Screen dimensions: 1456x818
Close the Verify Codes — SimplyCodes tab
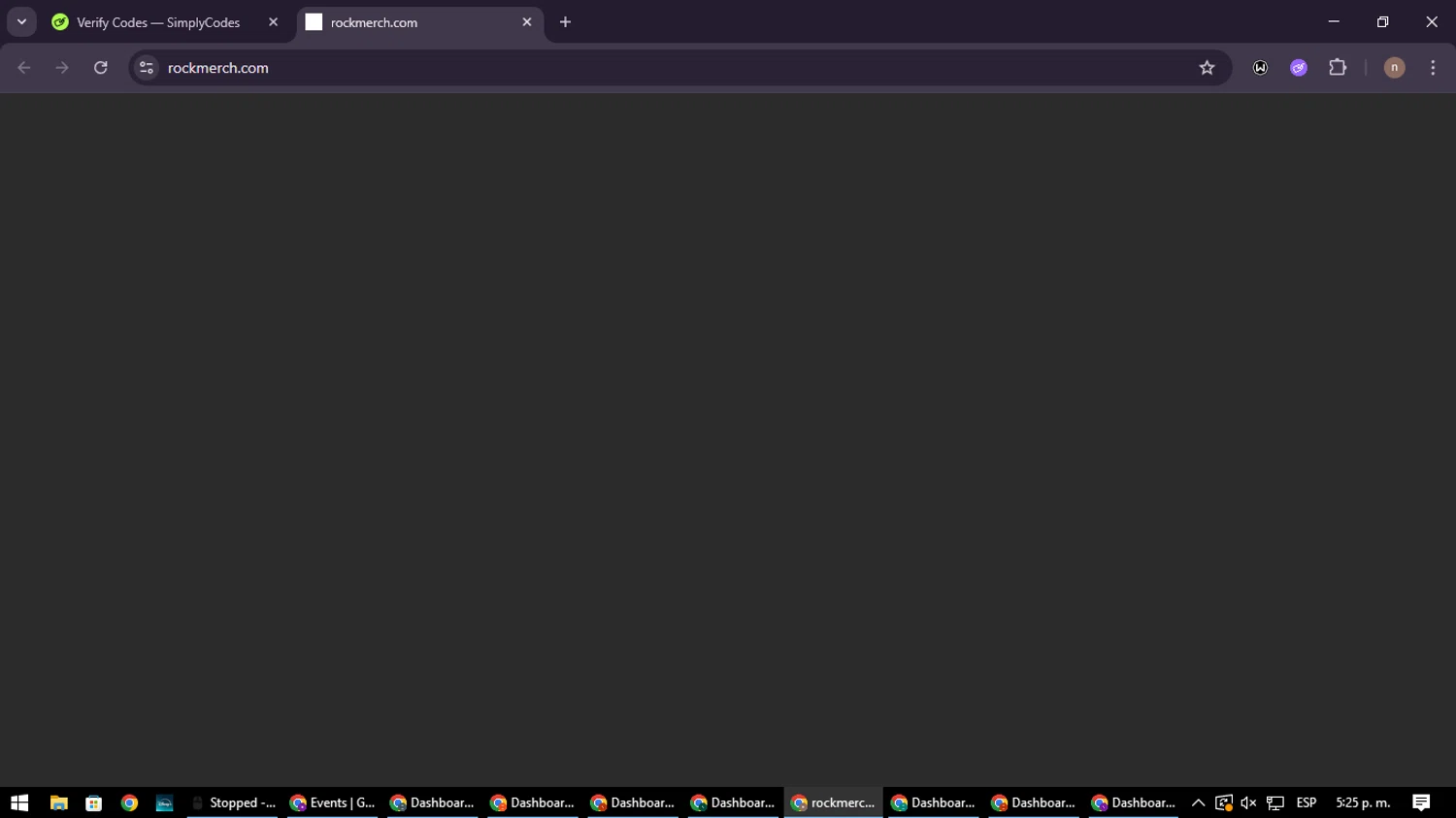pos(273,22)
